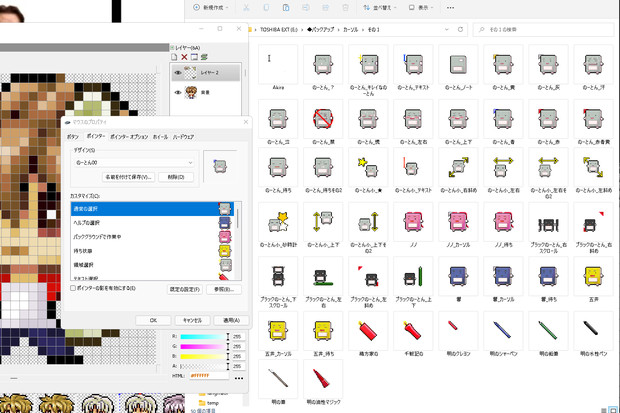Click the 削除 button in mouse properties
Image resolution: width=620 pixels, height=413 pixels.
pos(176,177)
